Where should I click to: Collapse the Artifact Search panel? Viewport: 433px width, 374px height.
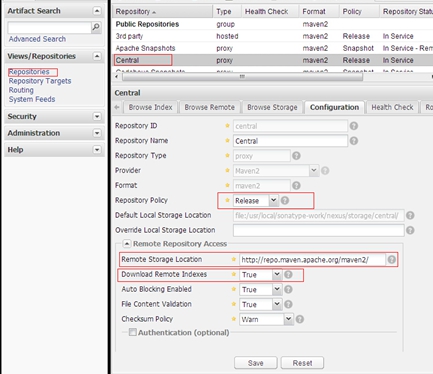[x=97, y=11]
